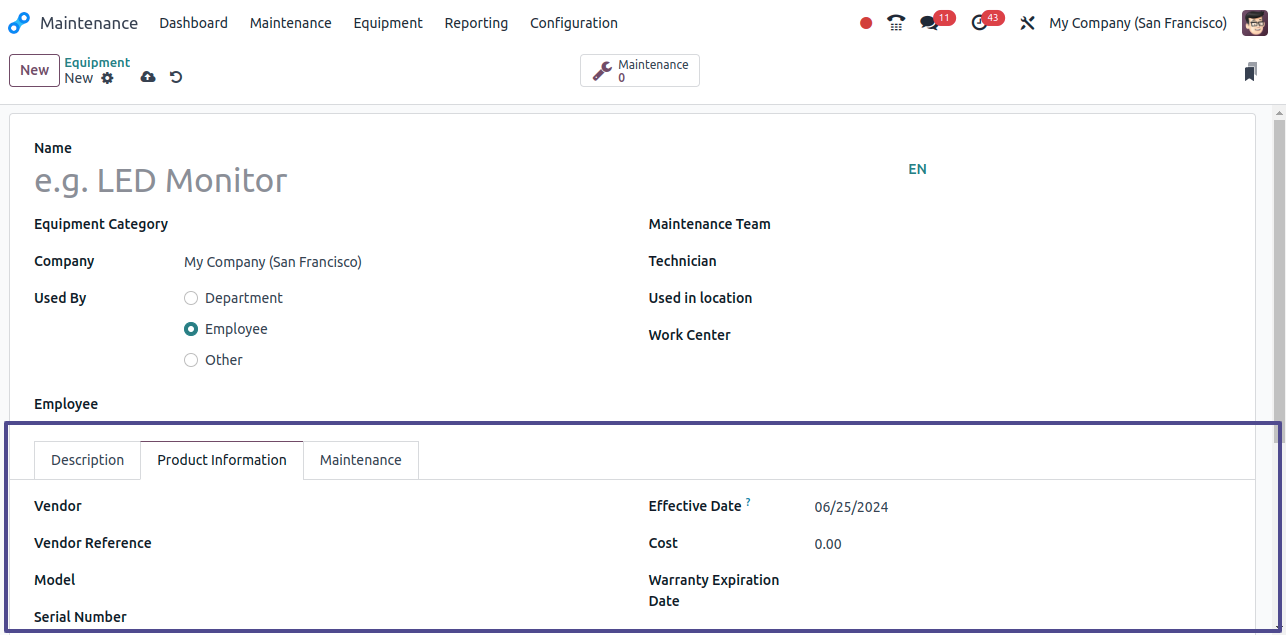Open the Odoo apps home logo
Viewport: 1286px width, 635px height.
(x=19, y=22)
